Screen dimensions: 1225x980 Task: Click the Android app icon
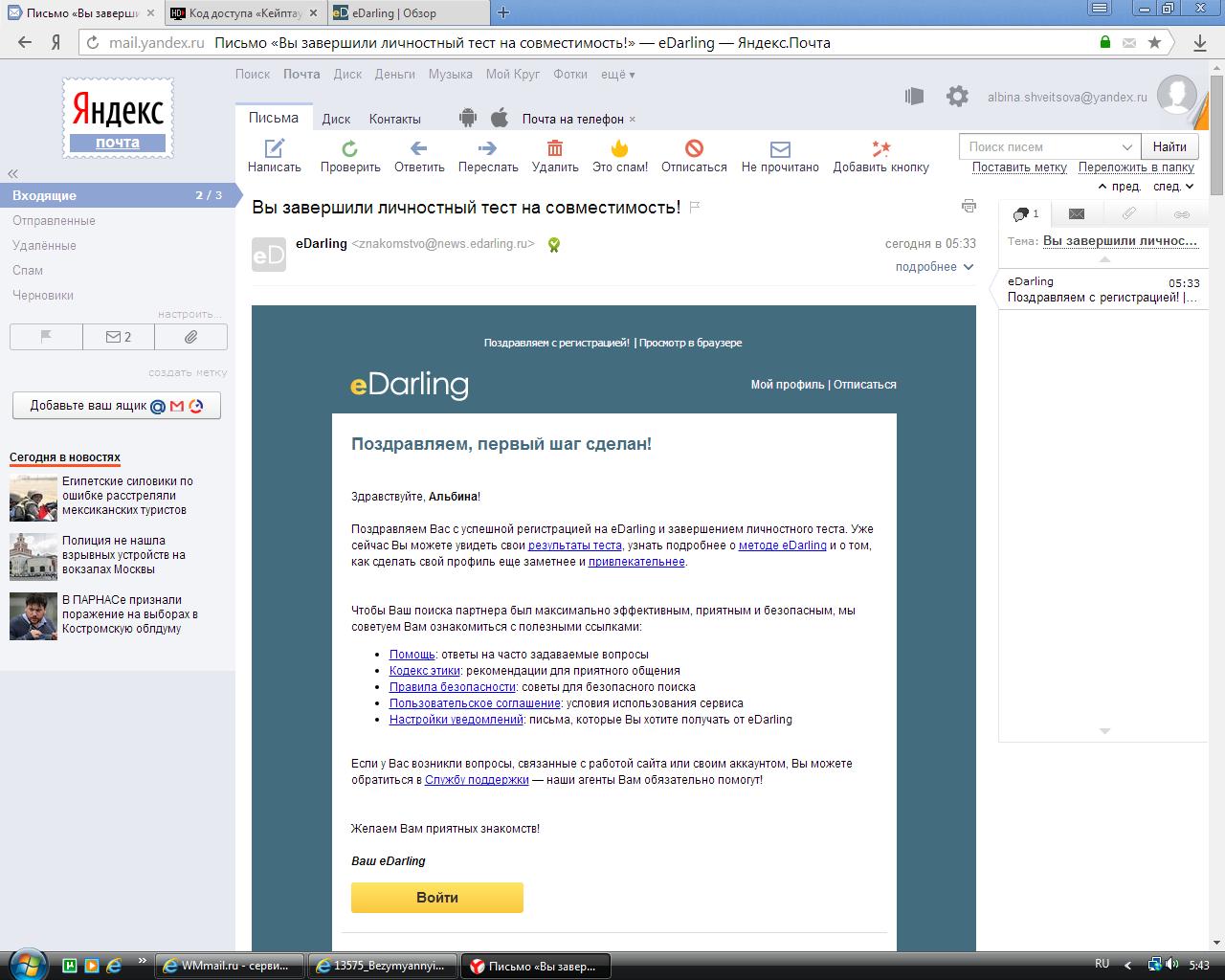467,118
